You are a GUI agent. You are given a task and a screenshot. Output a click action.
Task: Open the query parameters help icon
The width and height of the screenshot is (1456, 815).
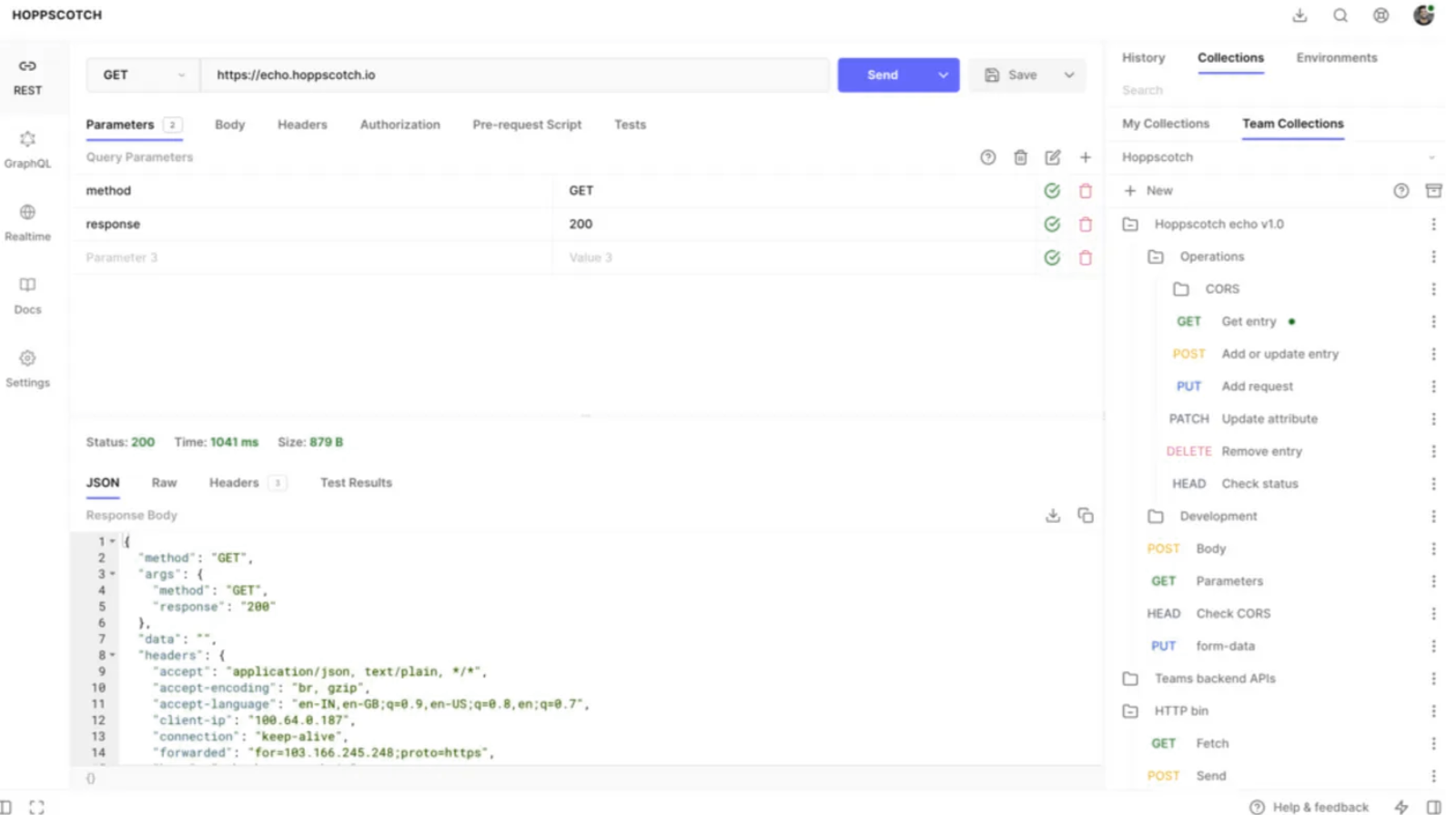(987, 157)
